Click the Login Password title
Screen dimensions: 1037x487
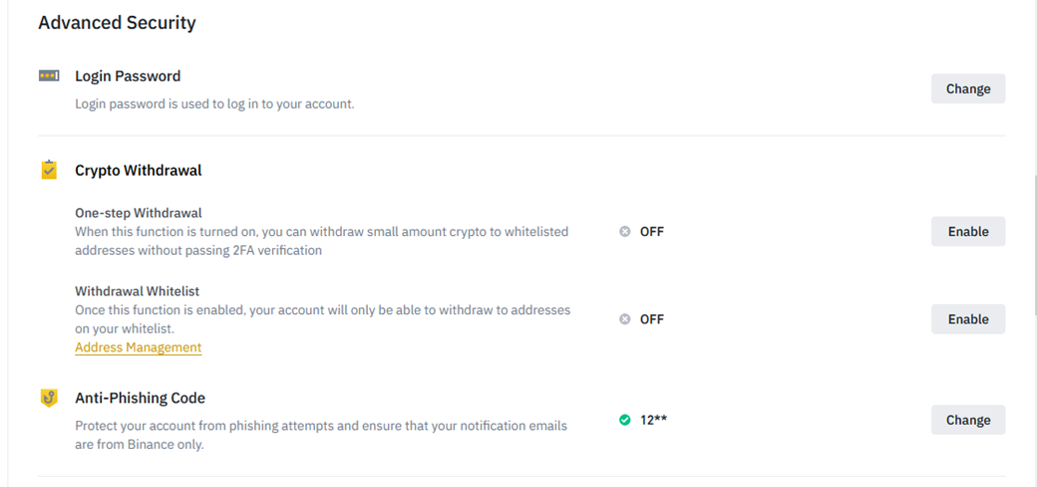(128, 76)
